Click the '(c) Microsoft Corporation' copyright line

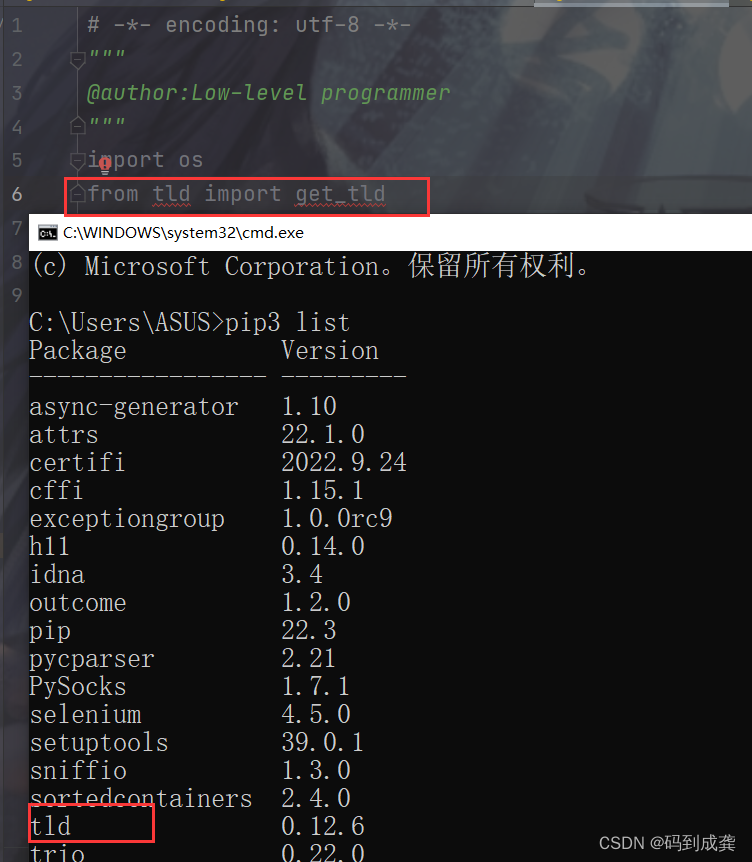tap(312, 266)
